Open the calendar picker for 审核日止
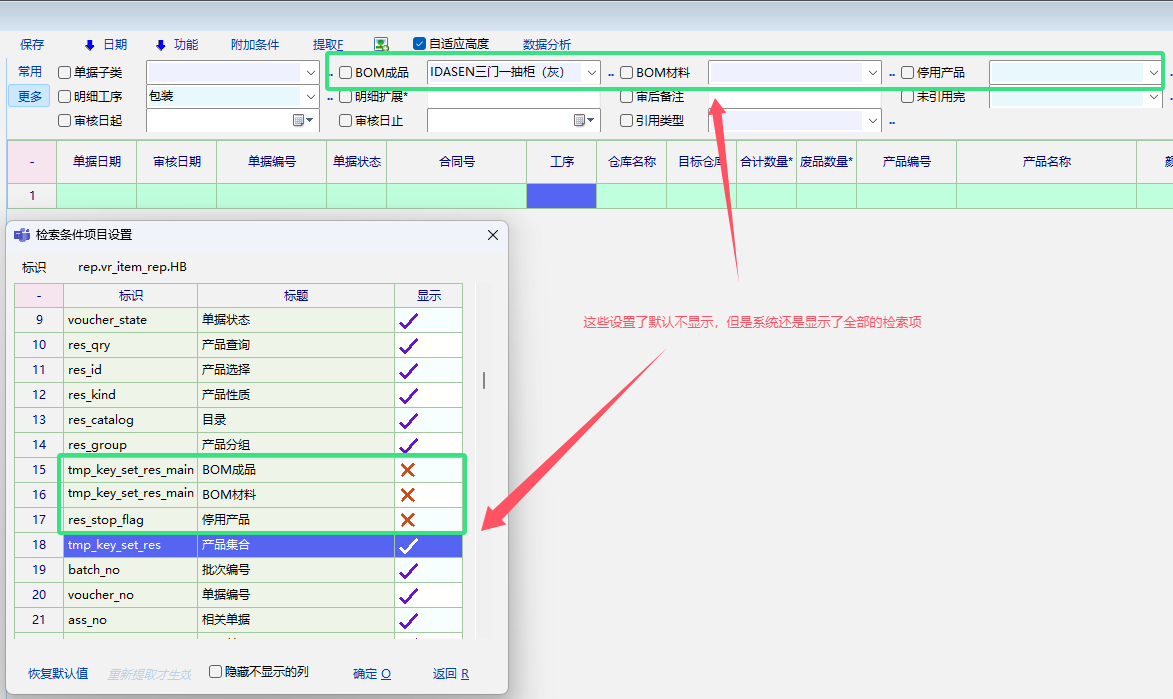 point(584,121)
